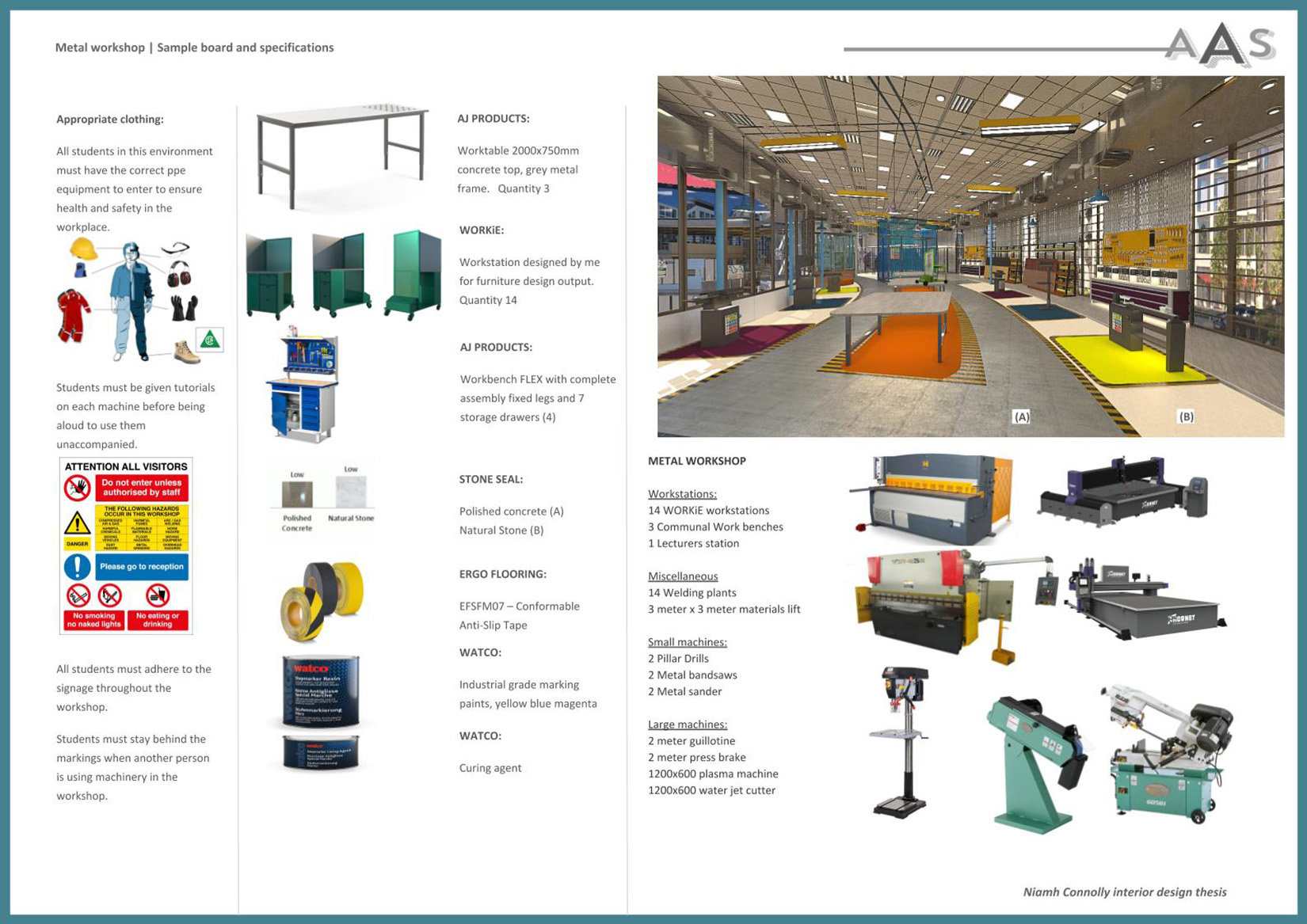This screenshot has height=924, width=1307.
Task: Click the safety boot image
Action: click(186, 352)
